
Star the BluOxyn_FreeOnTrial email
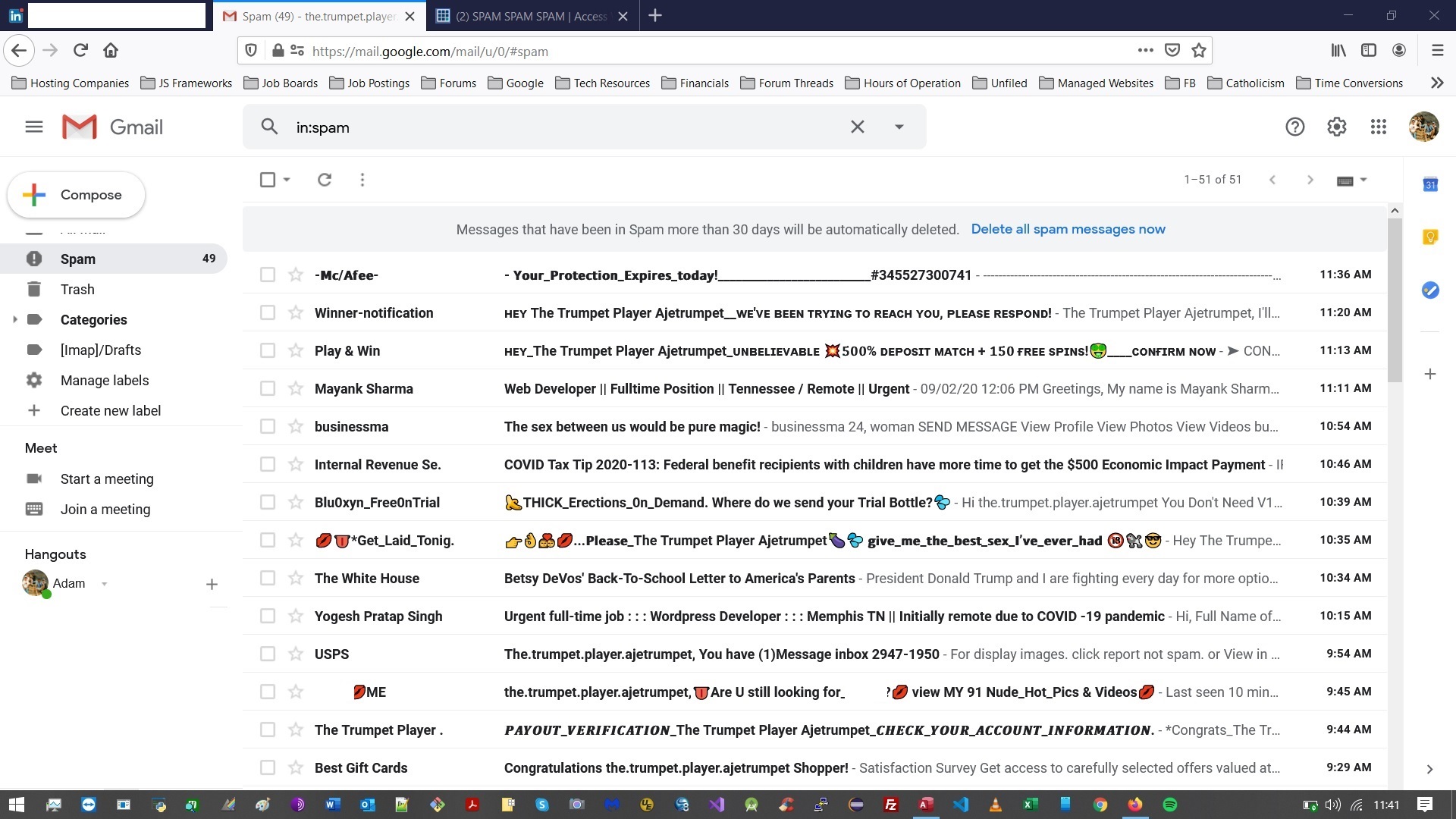296,502
